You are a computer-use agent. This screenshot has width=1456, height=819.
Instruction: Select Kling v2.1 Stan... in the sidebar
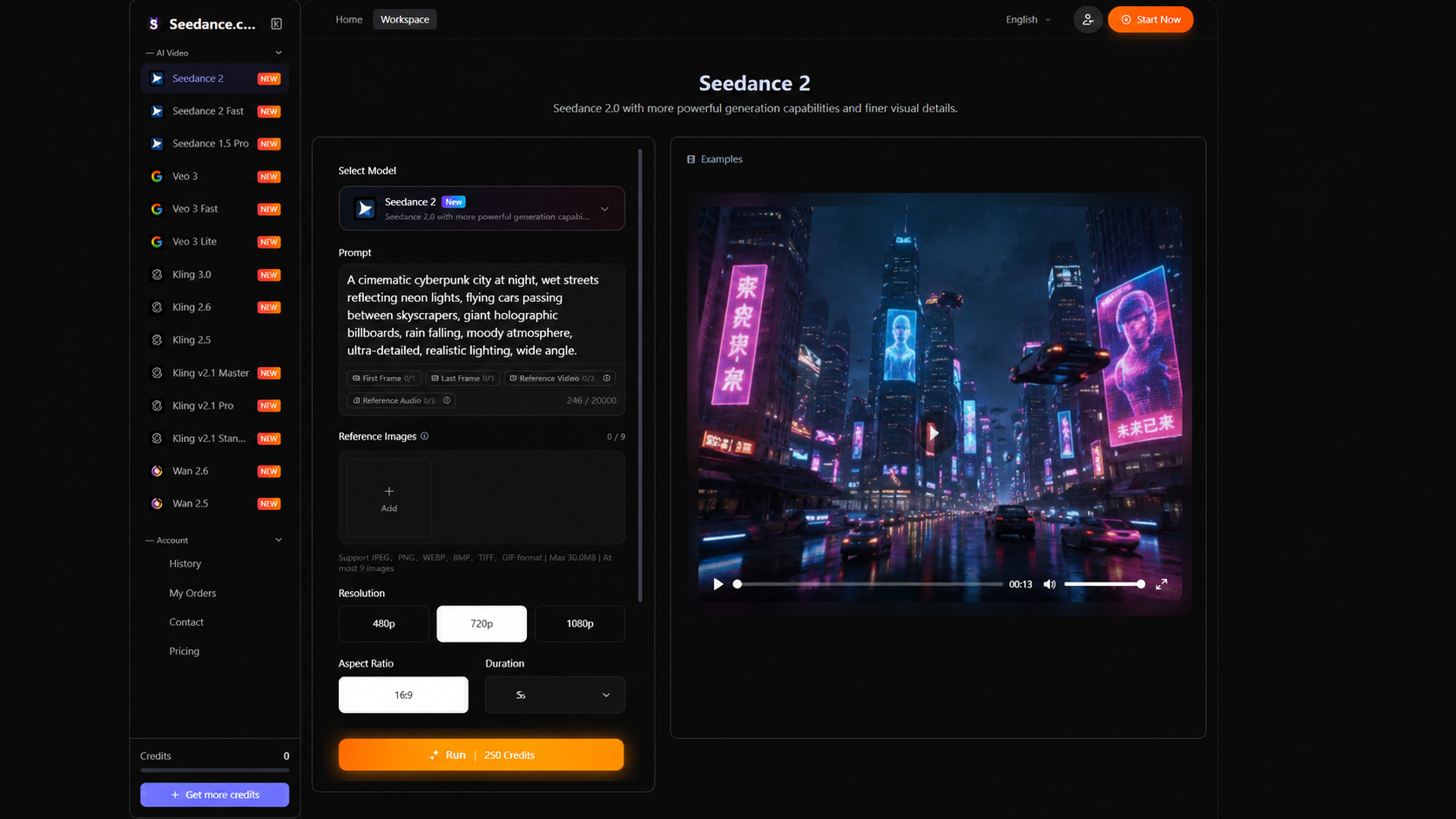tap(214, 439)
